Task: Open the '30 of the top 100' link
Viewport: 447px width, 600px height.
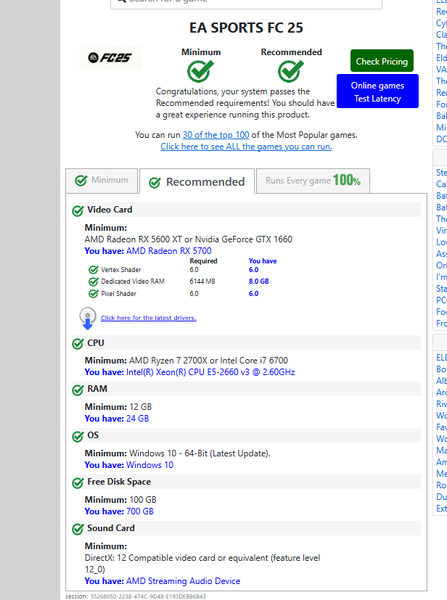Action: pos(216,135)
